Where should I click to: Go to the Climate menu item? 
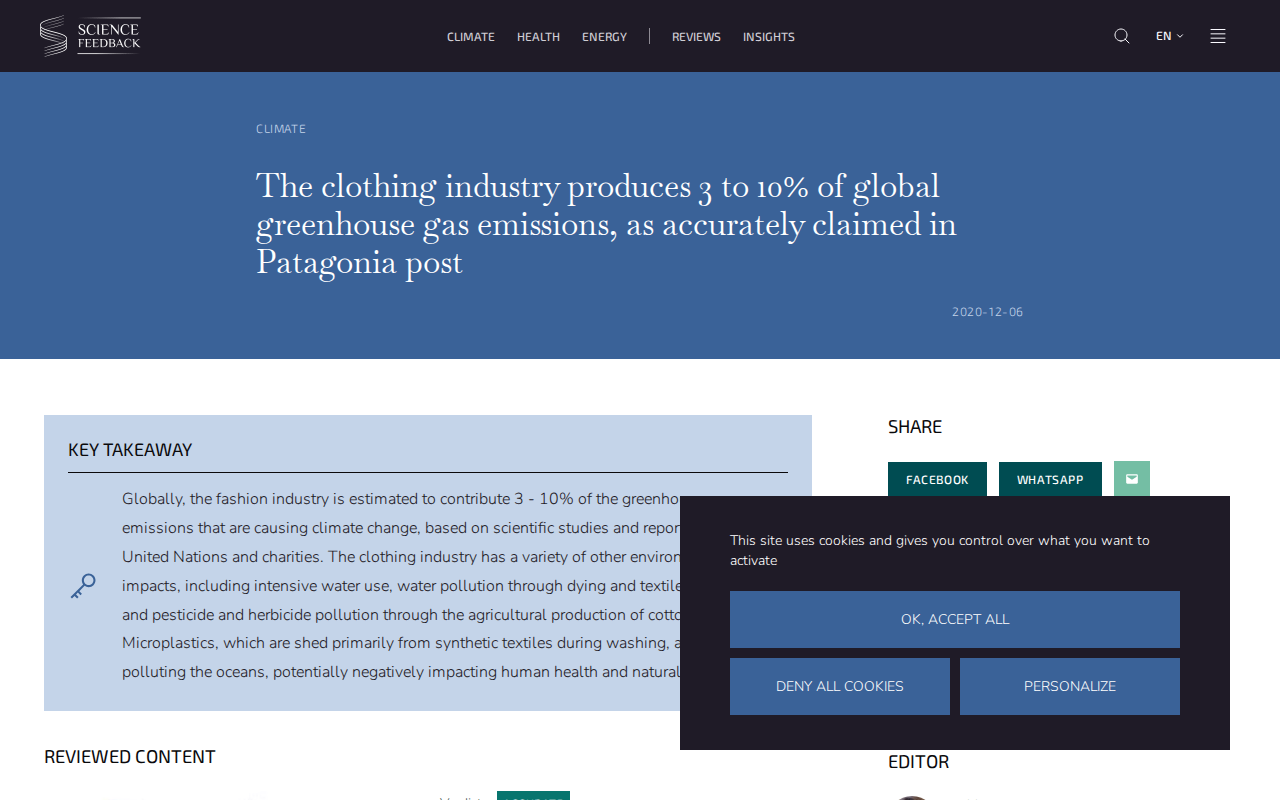tap(471, 37)
